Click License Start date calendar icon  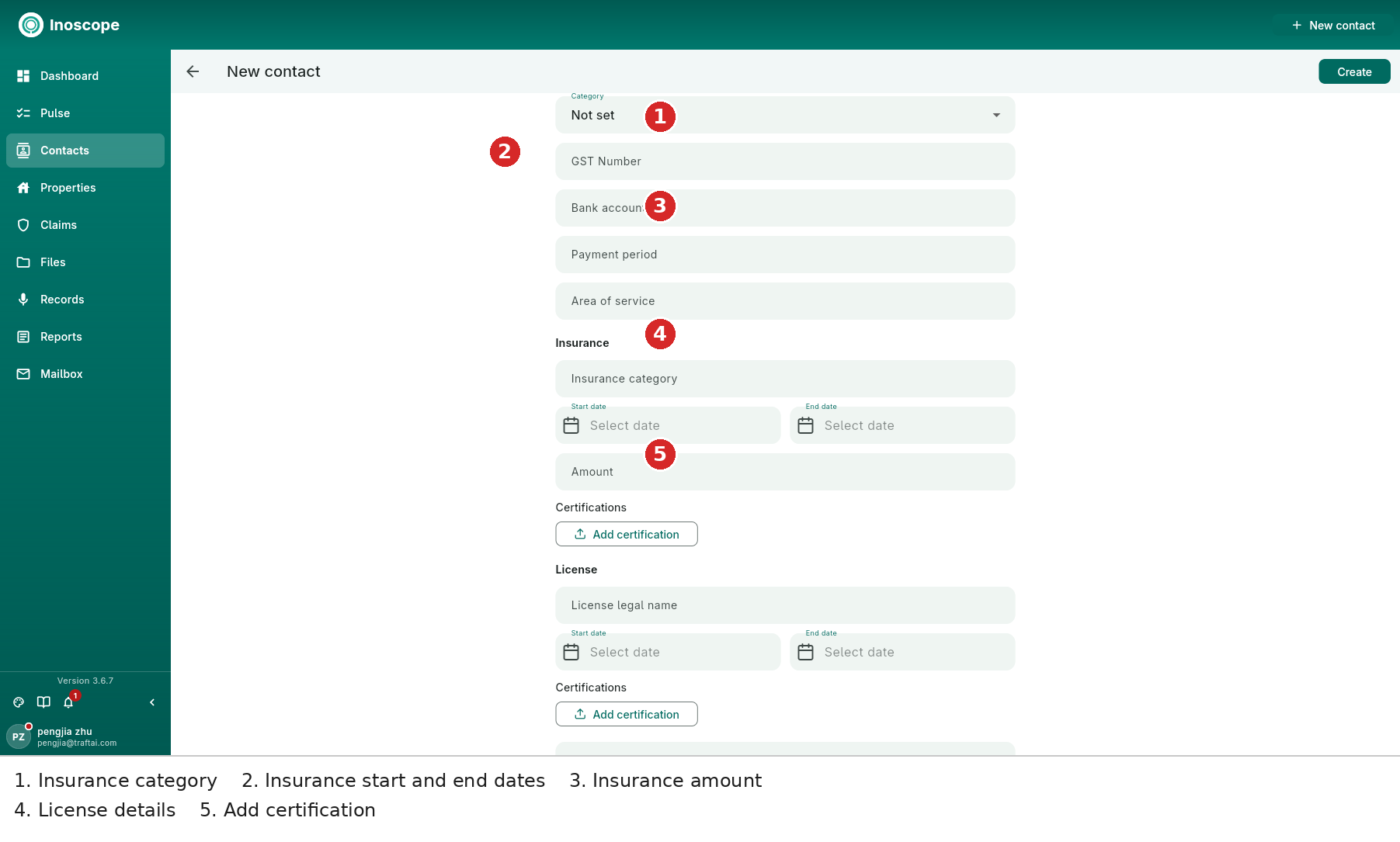[571, 652]
